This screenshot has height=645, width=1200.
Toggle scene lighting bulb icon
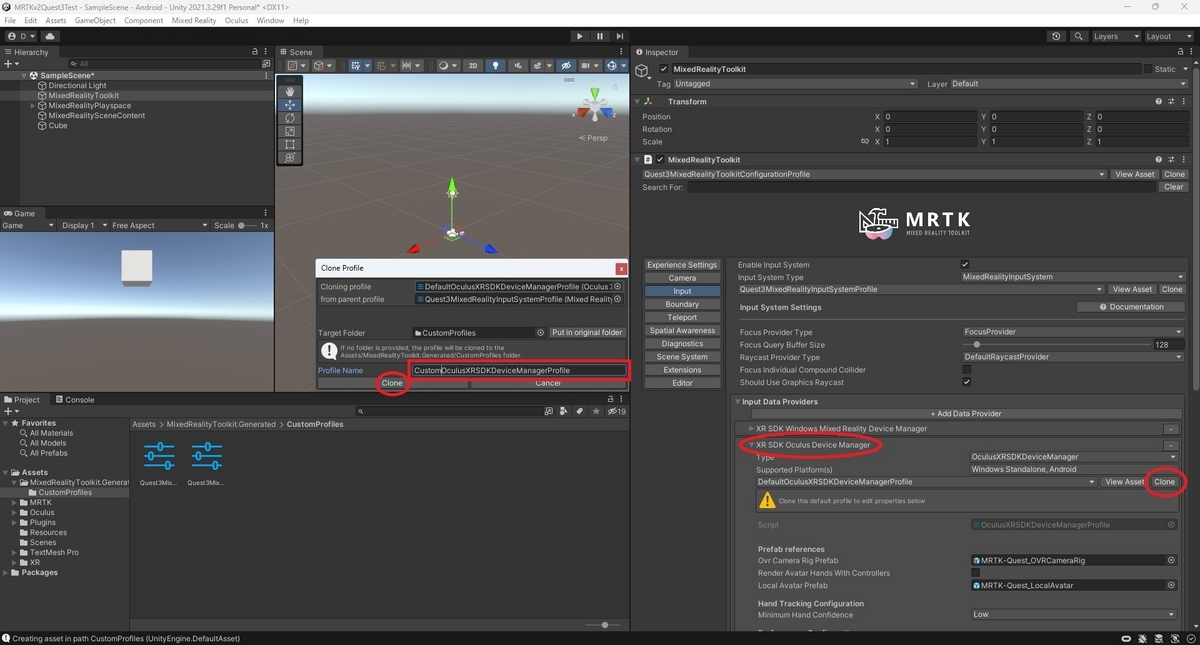[495, 65]
